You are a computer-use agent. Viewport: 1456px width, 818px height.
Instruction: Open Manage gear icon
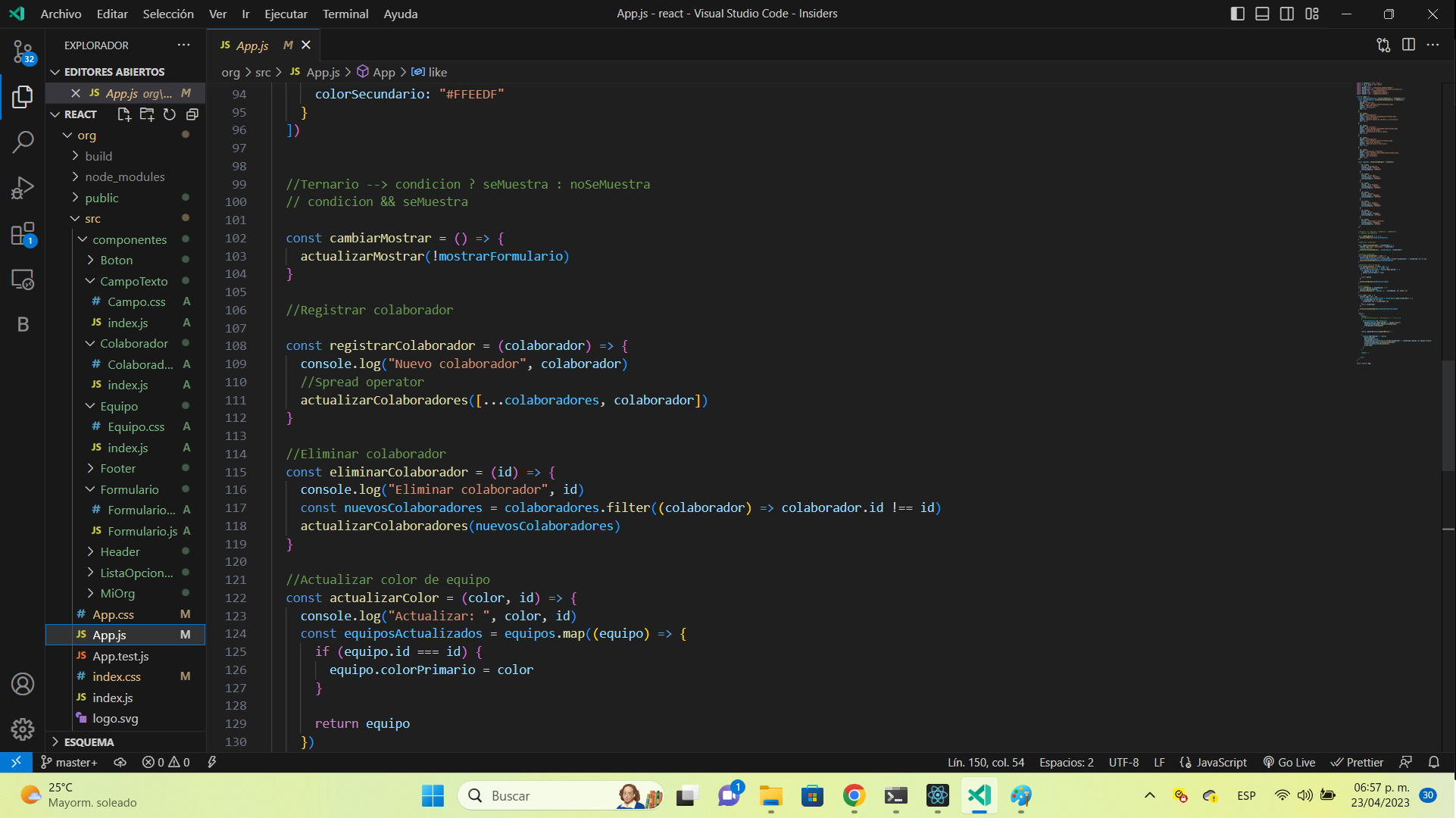23,729
